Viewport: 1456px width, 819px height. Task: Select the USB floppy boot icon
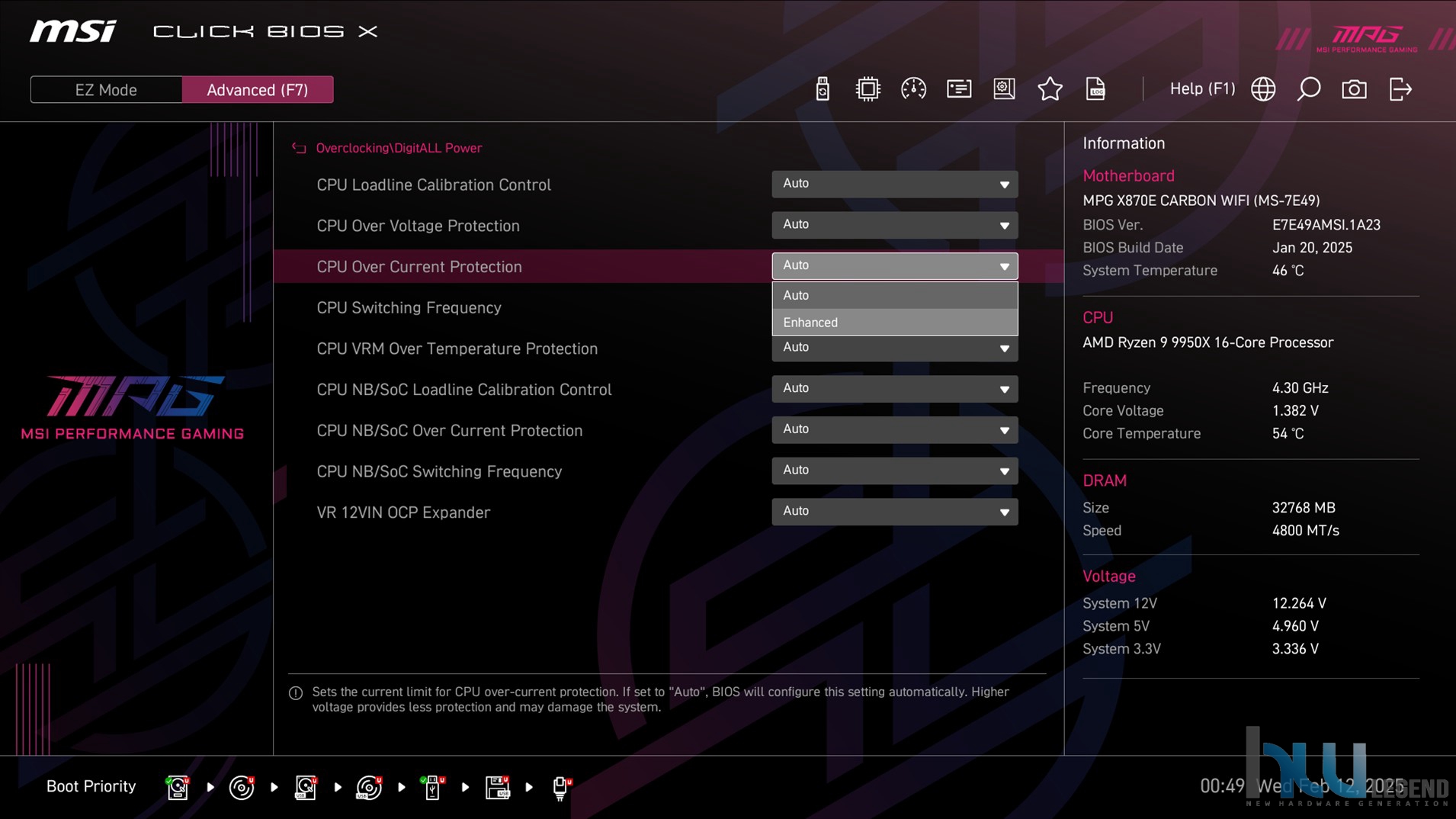[497, 787]
